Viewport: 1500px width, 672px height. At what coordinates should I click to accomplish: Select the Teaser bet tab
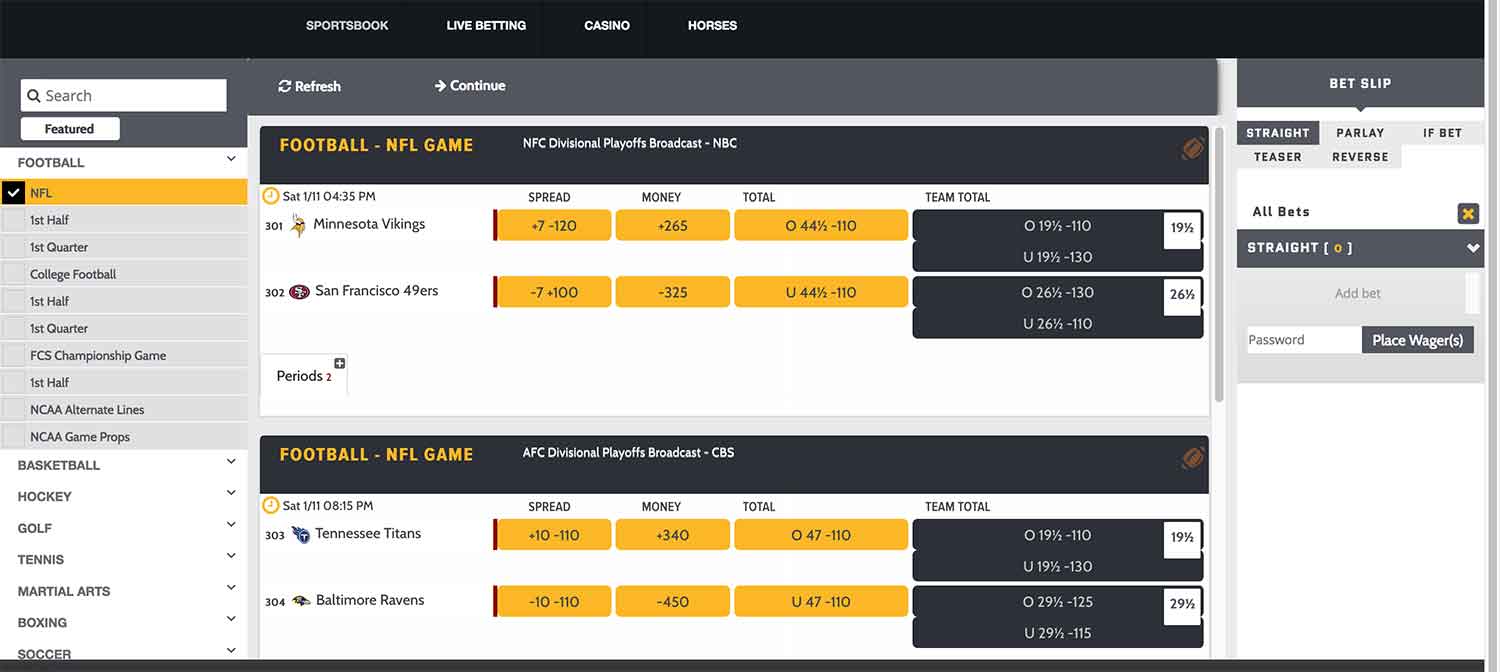click(x=1278, y=157)
